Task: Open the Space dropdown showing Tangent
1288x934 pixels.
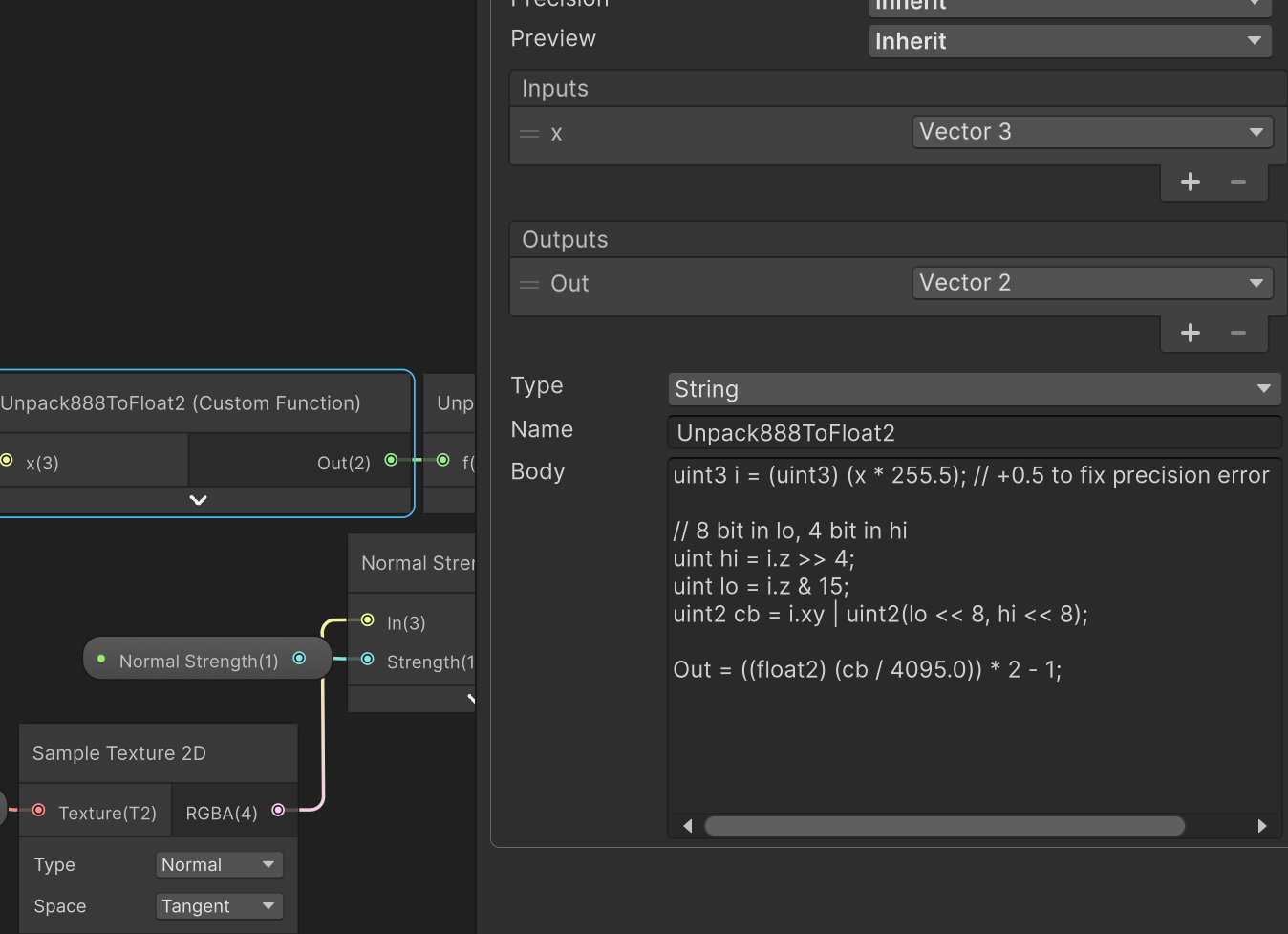Action: pyautogui.click(x=219, y=905)
